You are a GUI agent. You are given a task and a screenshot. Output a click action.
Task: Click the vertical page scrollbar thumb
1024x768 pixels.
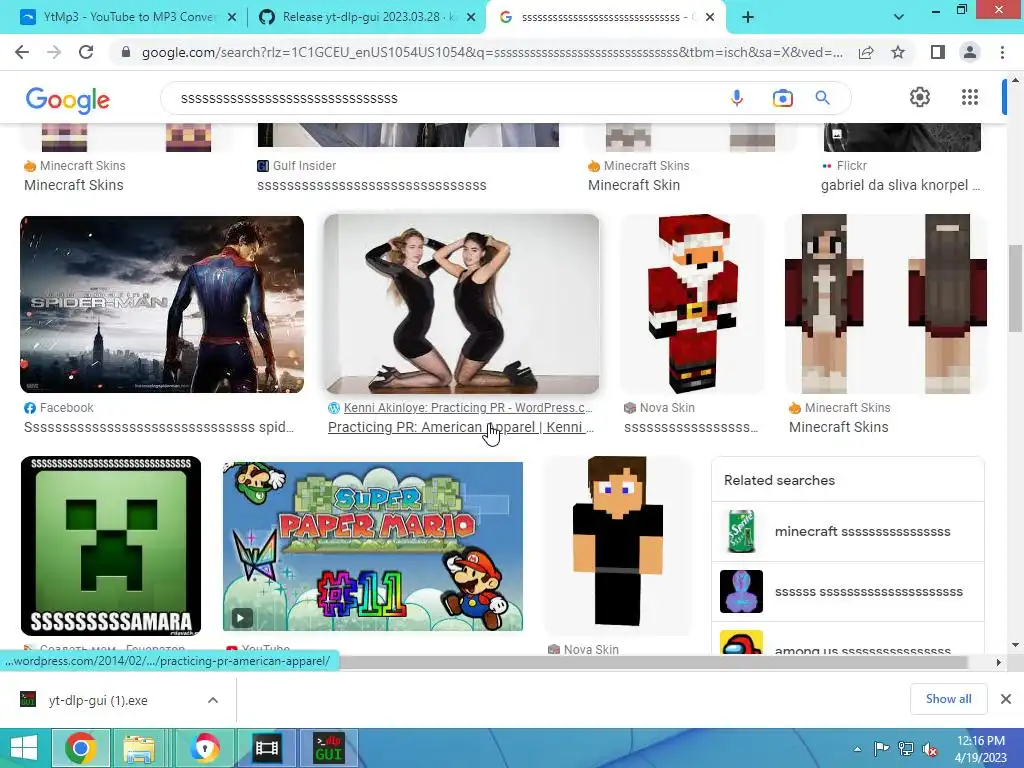(x=1015, y=288)
